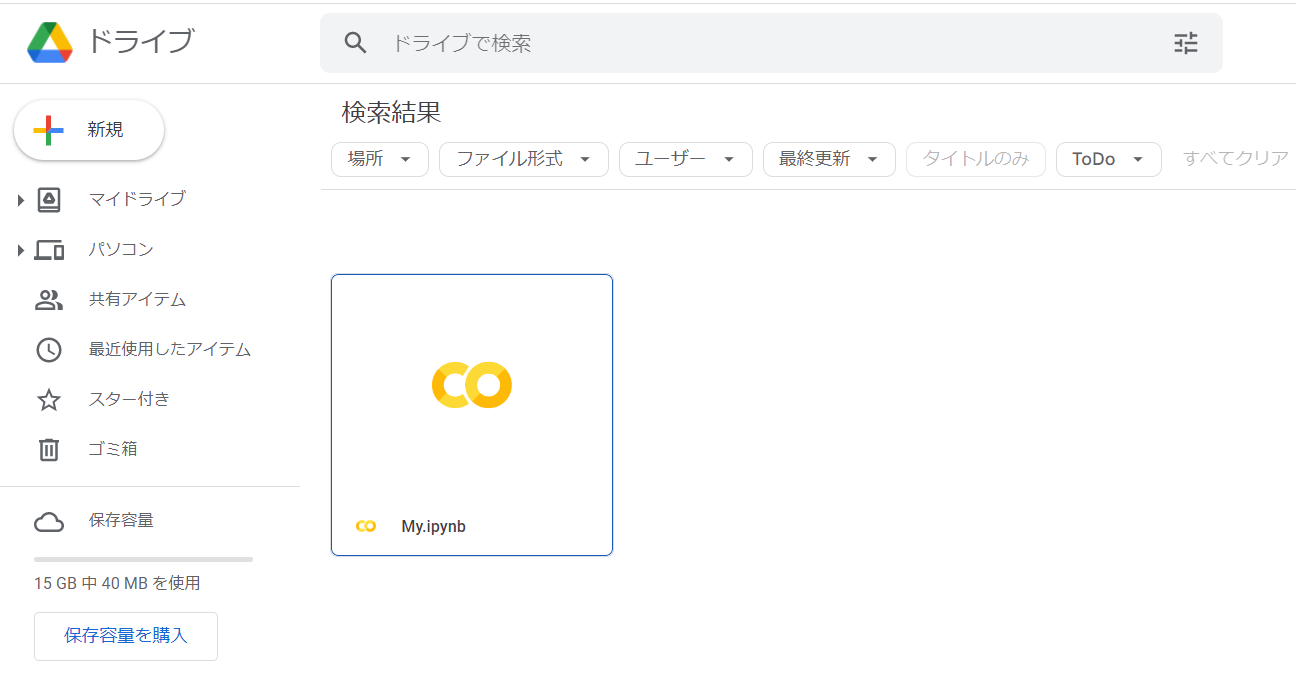Click the 新規 new button
The width and height of the screenshot is (1296, 696).
89,130
